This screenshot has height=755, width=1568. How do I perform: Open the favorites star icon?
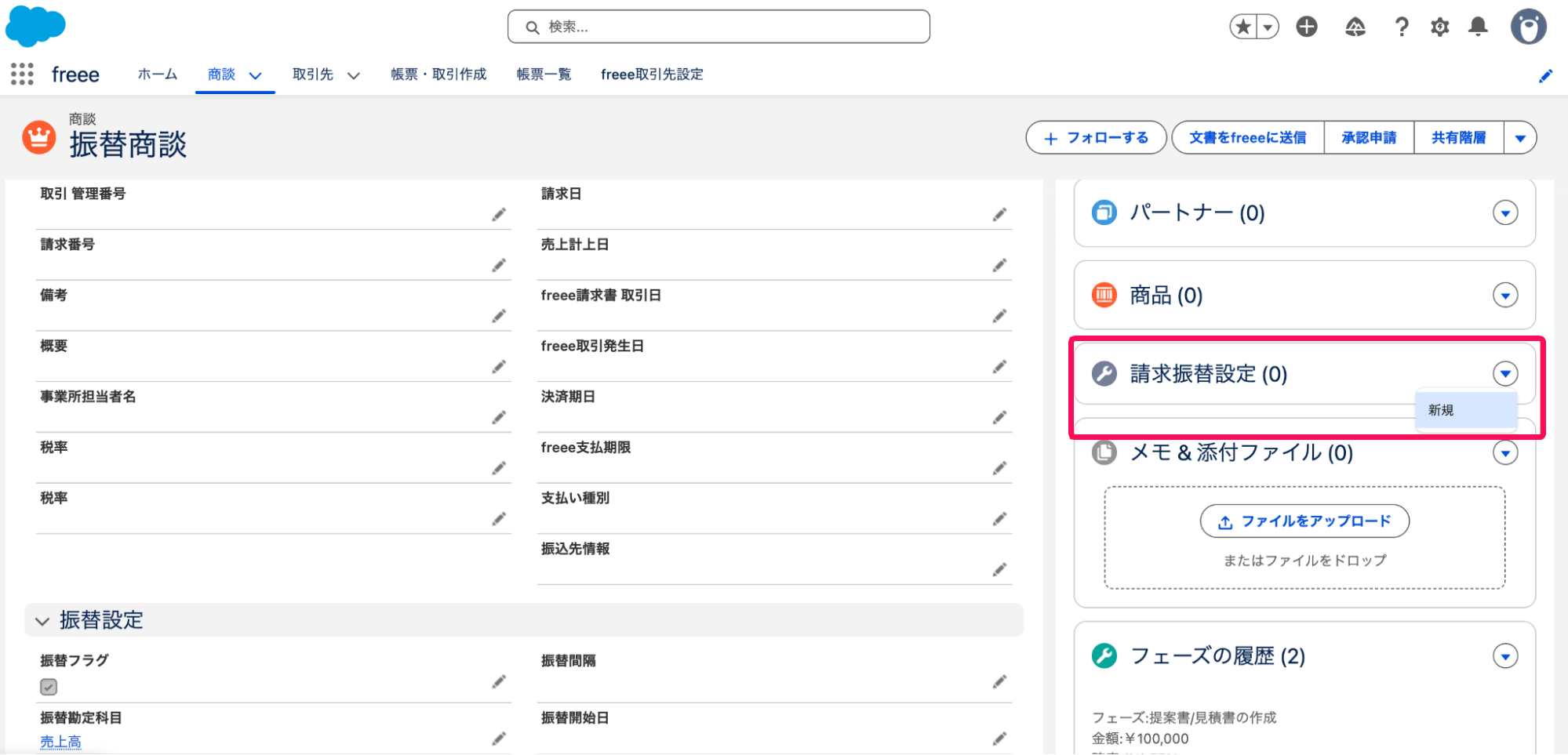click(x=1242, y=27)
